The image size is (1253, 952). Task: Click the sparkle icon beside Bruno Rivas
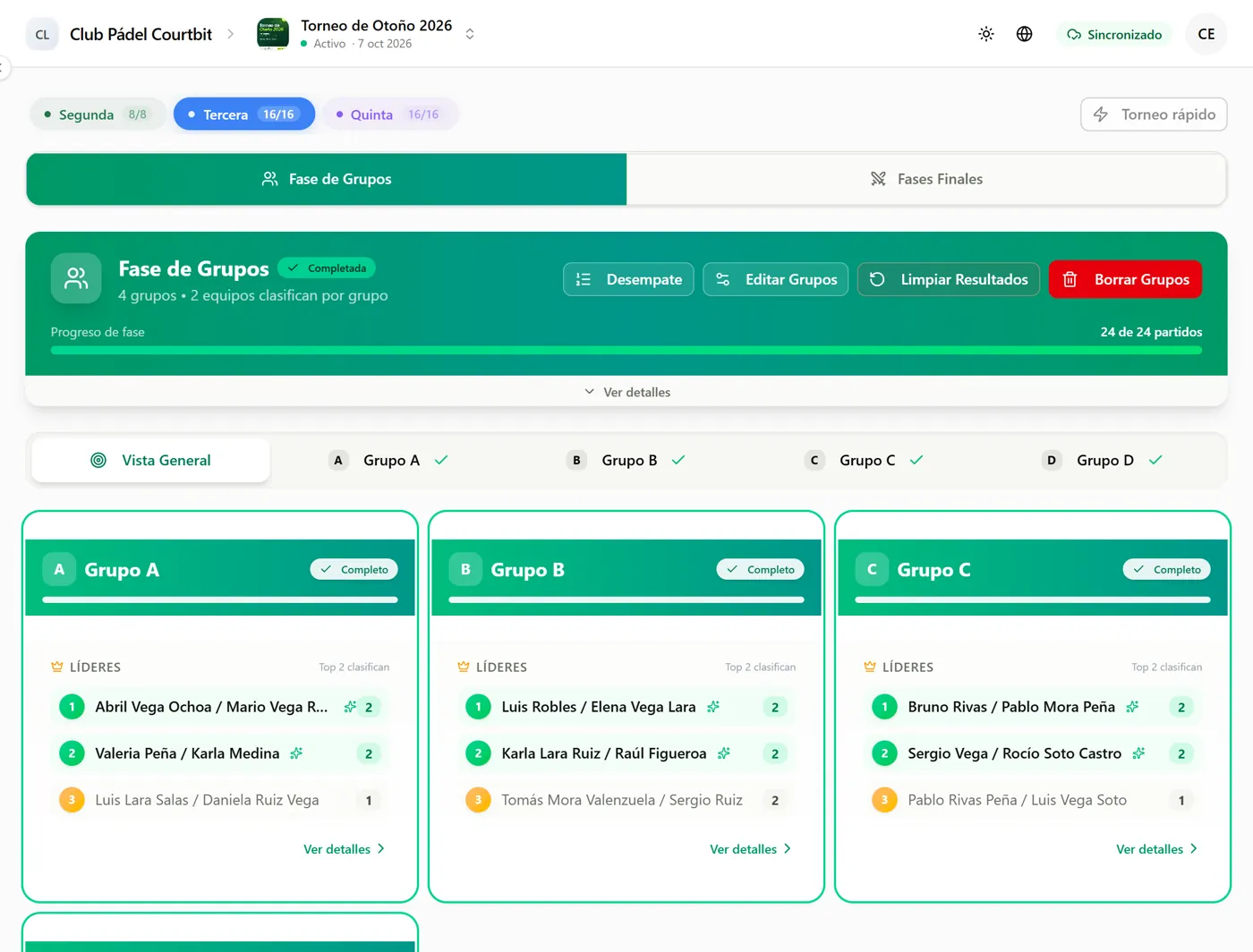tap(1132, 707)
